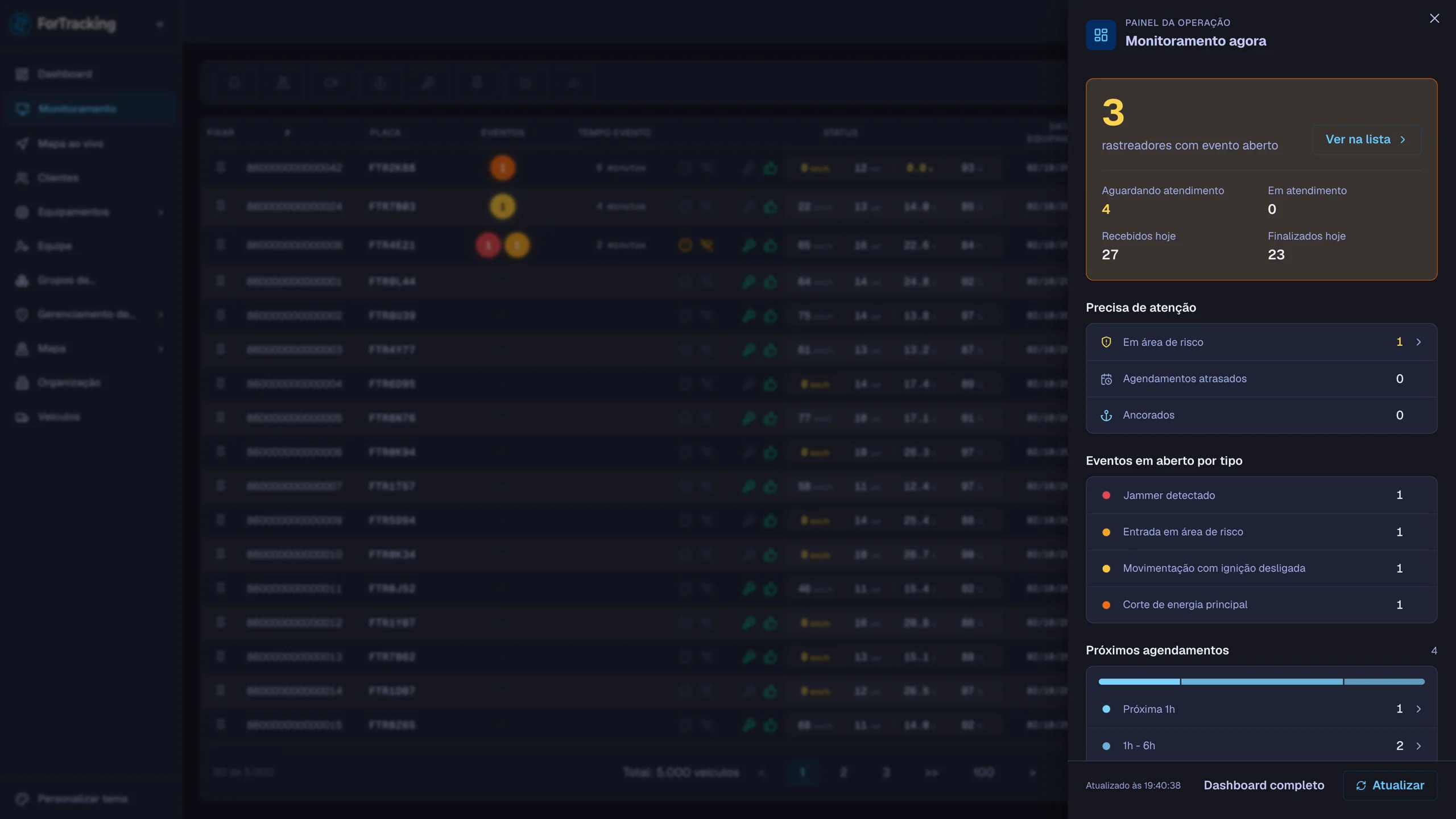The height and width of the screenshot is (819, 1456).
Task: Click the orange Corte de energia principal dot
Action: coord(1106,605)
